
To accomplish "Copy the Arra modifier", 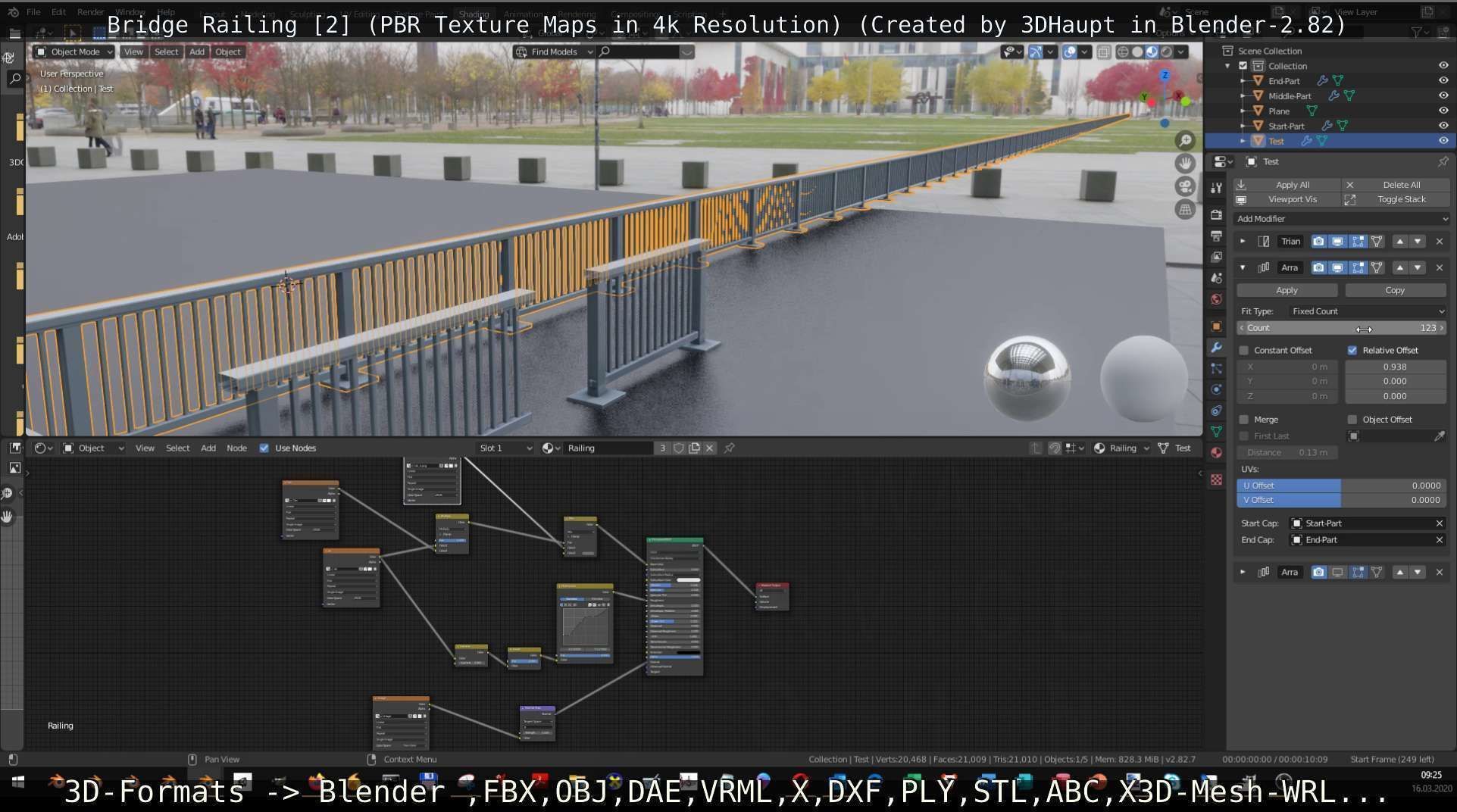I will pyautogui.click(x=1395, y=291).
